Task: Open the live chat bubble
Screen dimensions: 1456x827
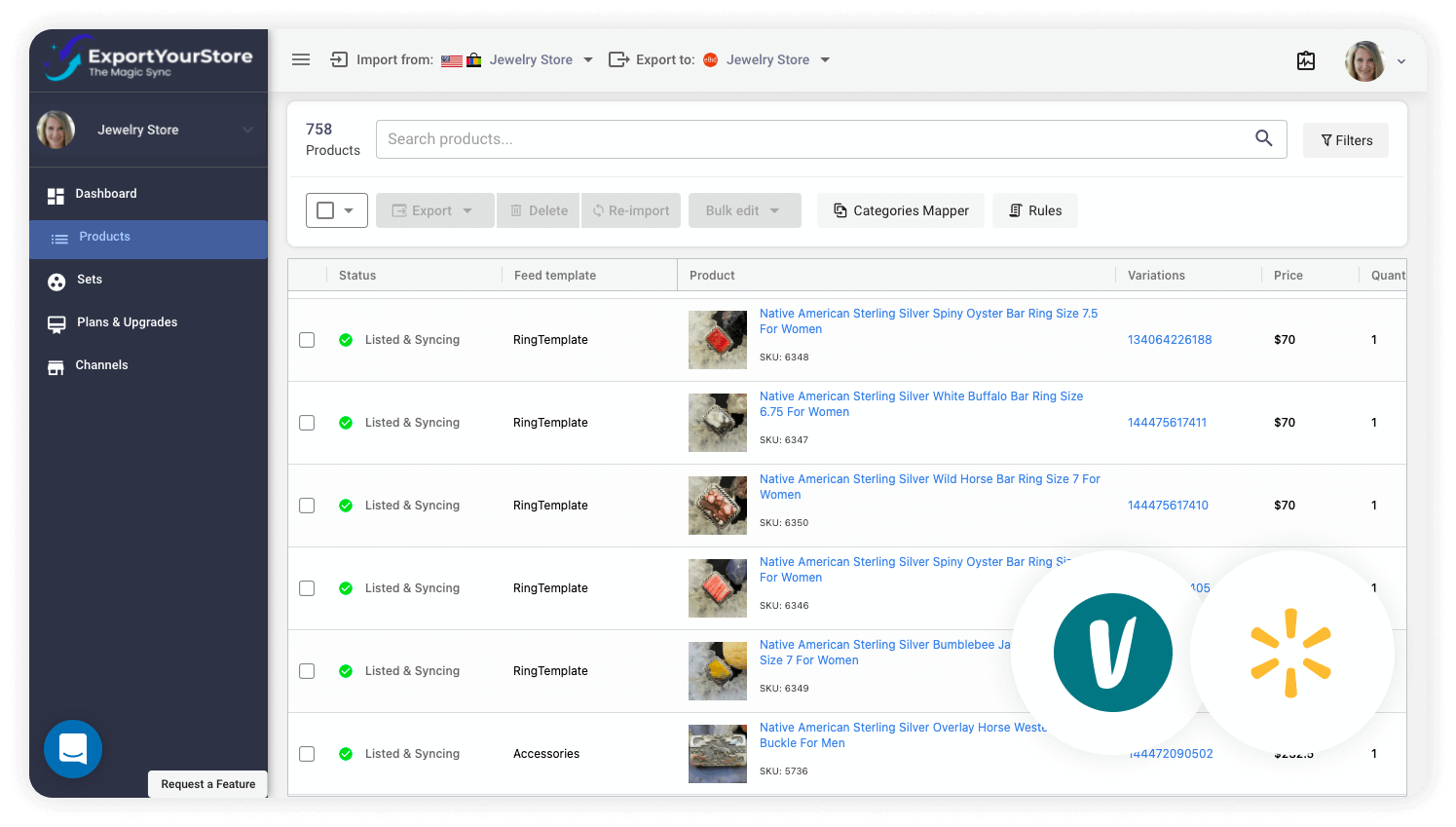Action: (73, 749)
